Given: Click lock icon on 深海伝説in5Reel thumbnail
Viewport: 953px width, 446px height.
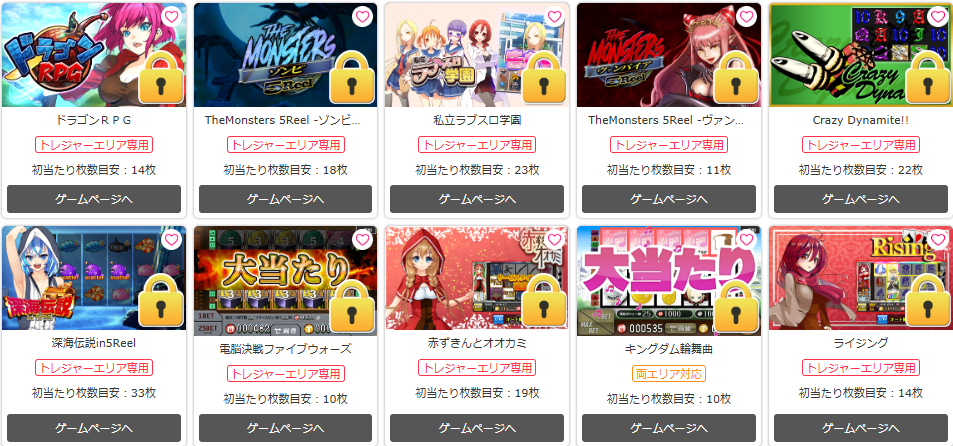Looking at the screenshot, I should [x=161, y=300].
